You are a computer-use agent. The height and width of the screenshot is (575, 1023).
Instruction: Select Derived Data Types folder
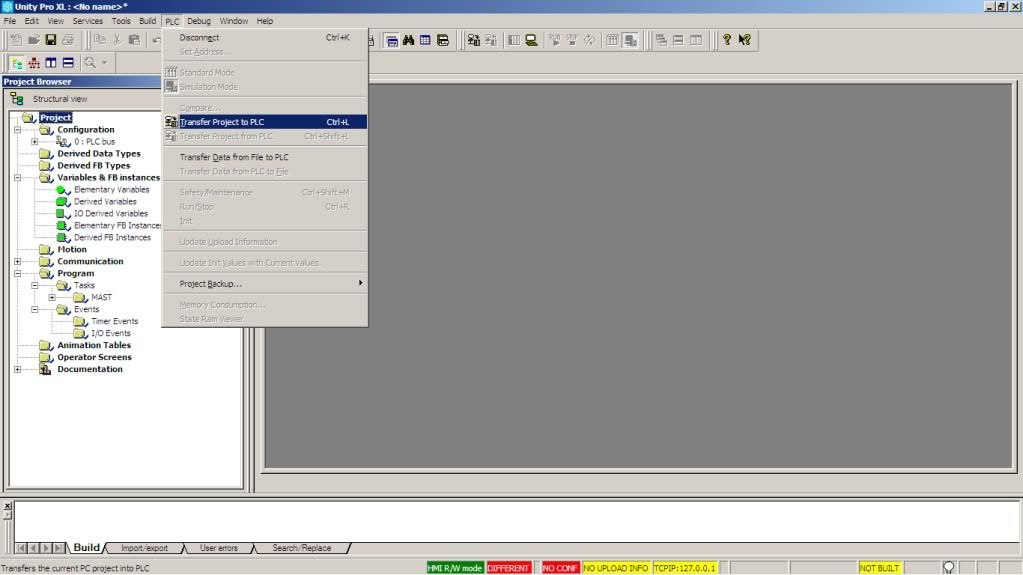pos(99,154)
